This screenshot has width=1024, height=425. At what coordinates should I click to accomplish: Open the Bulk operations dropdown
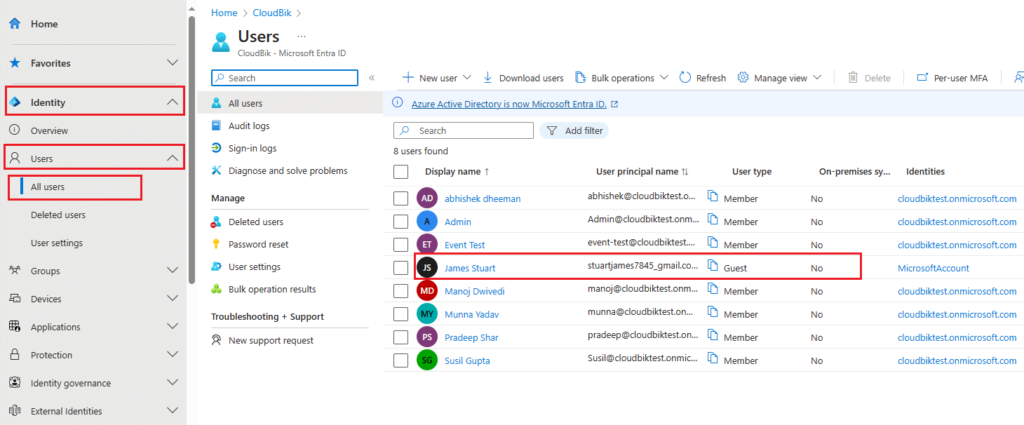621,78
